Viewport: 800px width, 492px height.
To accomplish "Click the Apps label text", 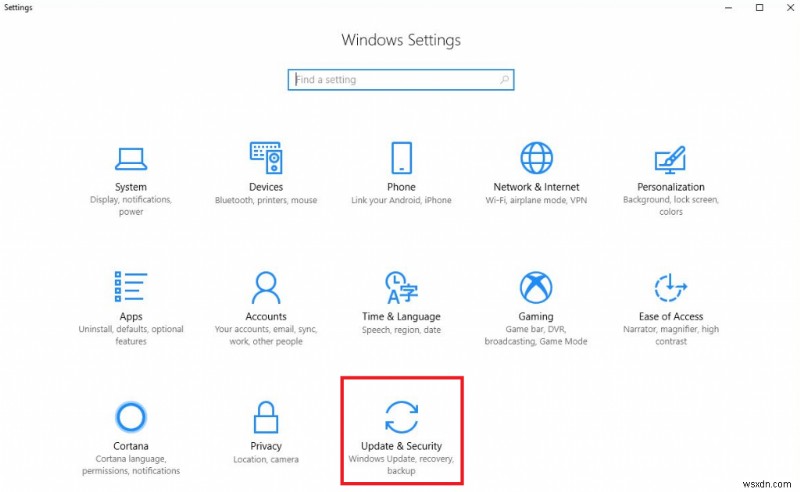I will [131, 316].
